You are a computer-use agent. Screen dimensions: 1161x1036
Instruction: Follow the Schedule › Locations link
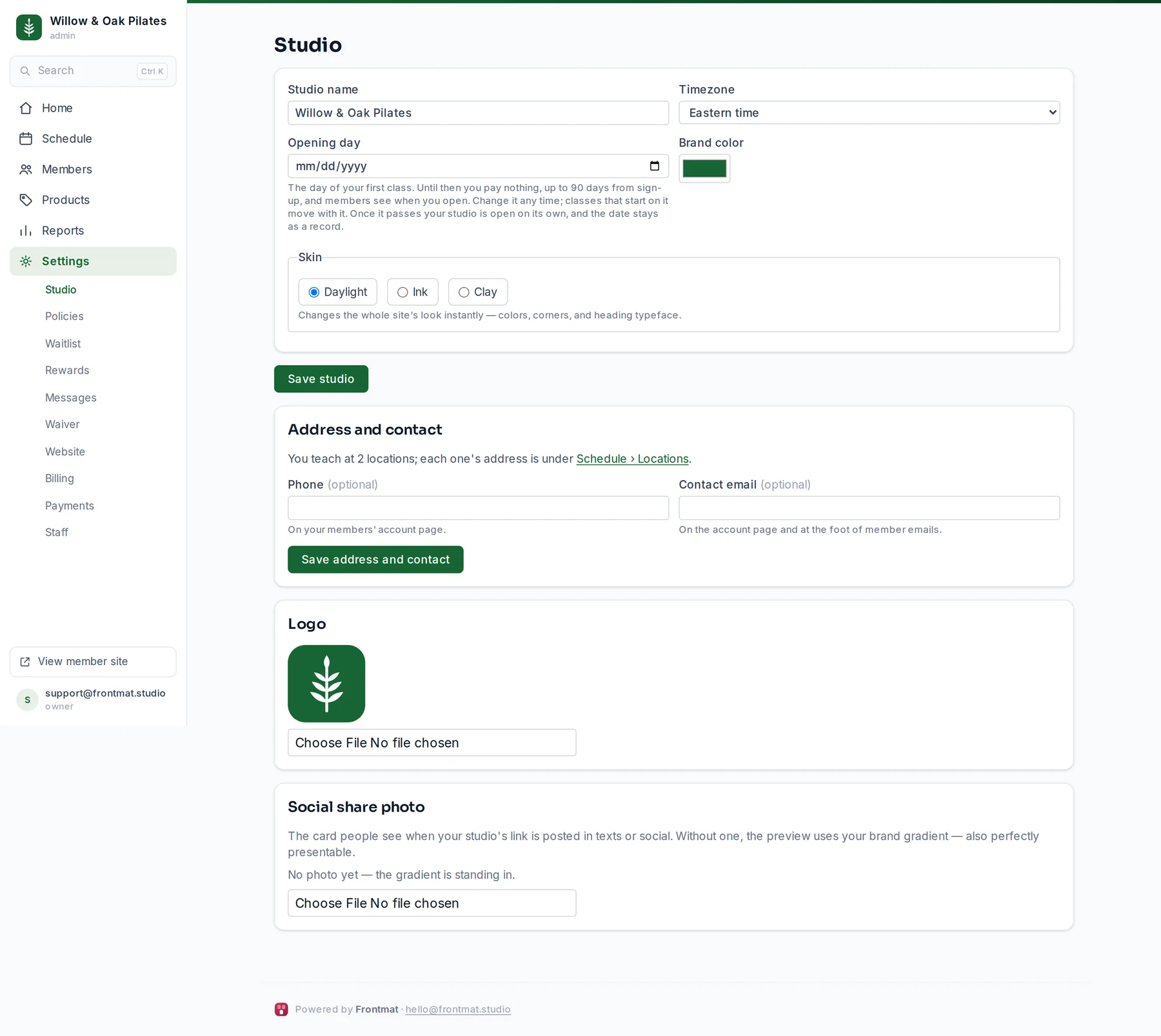(x=632, y=459)
